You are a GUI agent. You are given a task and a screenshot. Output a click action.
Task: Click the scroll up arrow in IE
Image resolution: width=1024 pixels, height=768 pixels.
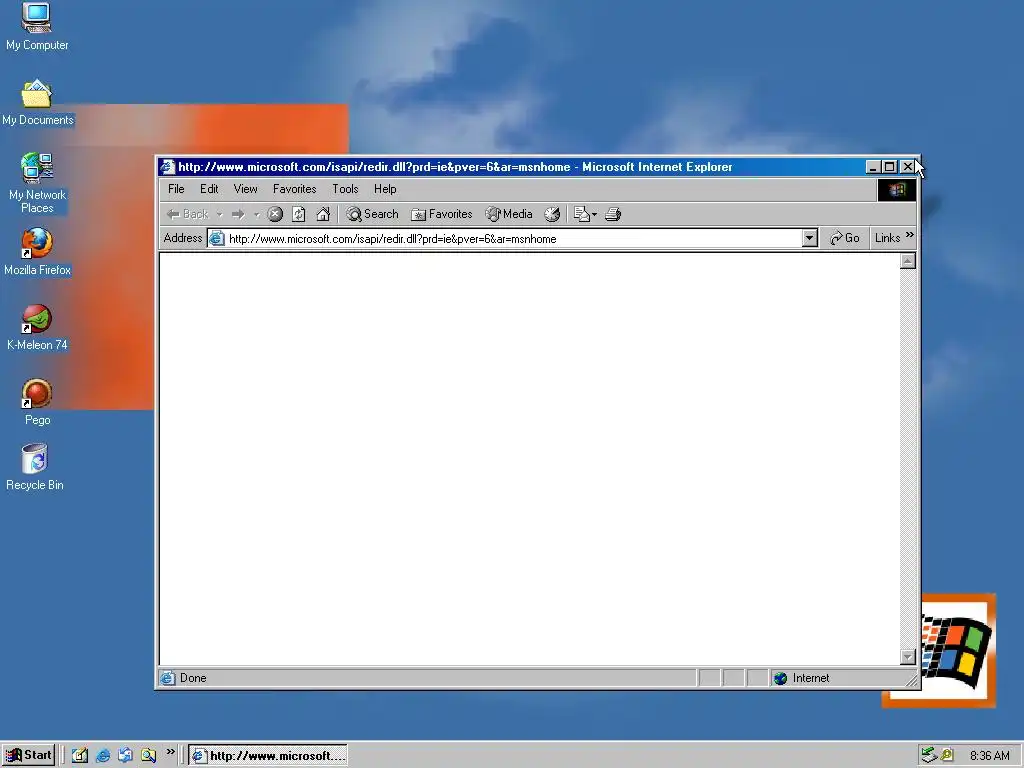point(908,262)
